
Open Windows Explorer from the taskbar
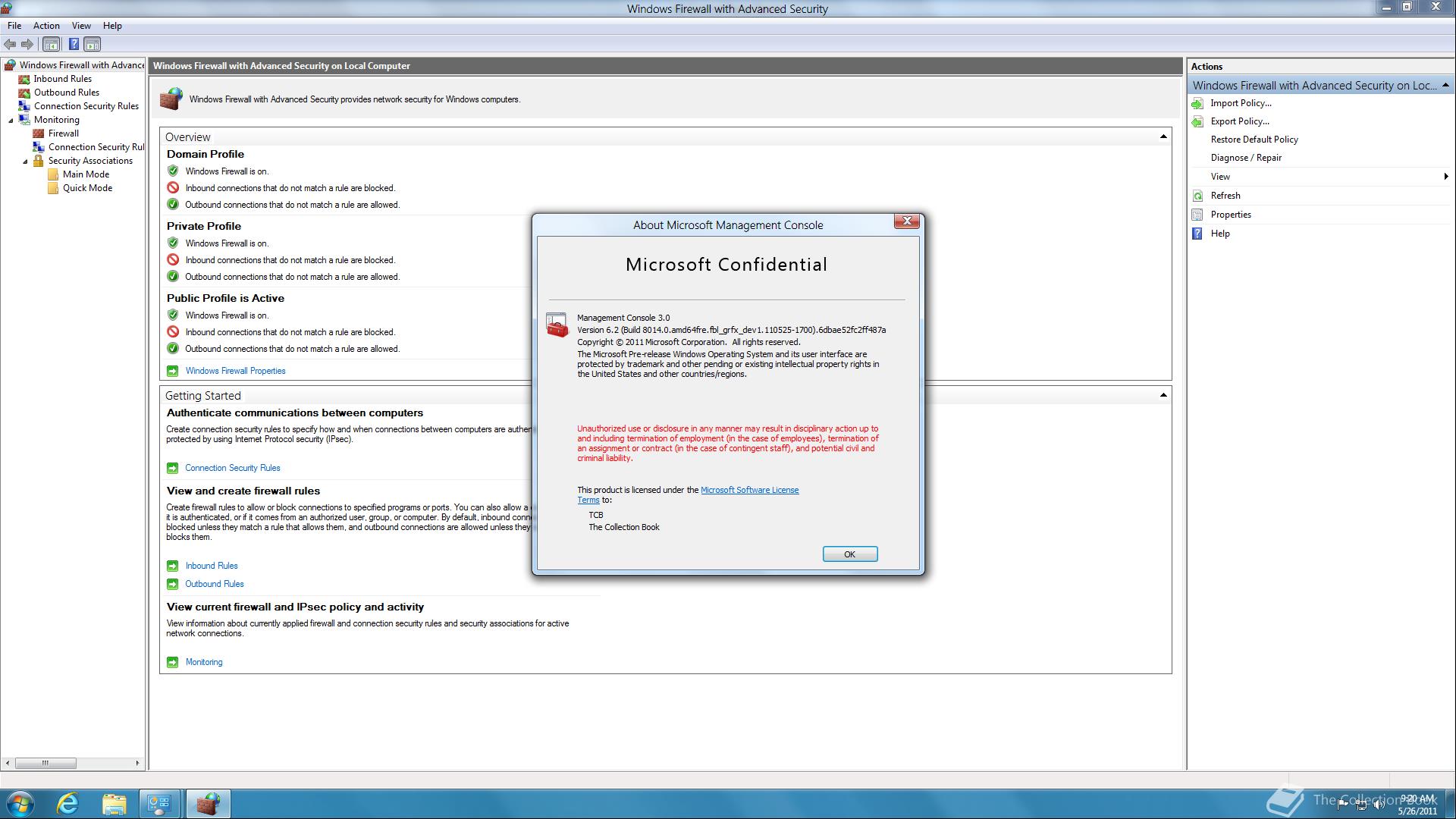pos(114,804)
